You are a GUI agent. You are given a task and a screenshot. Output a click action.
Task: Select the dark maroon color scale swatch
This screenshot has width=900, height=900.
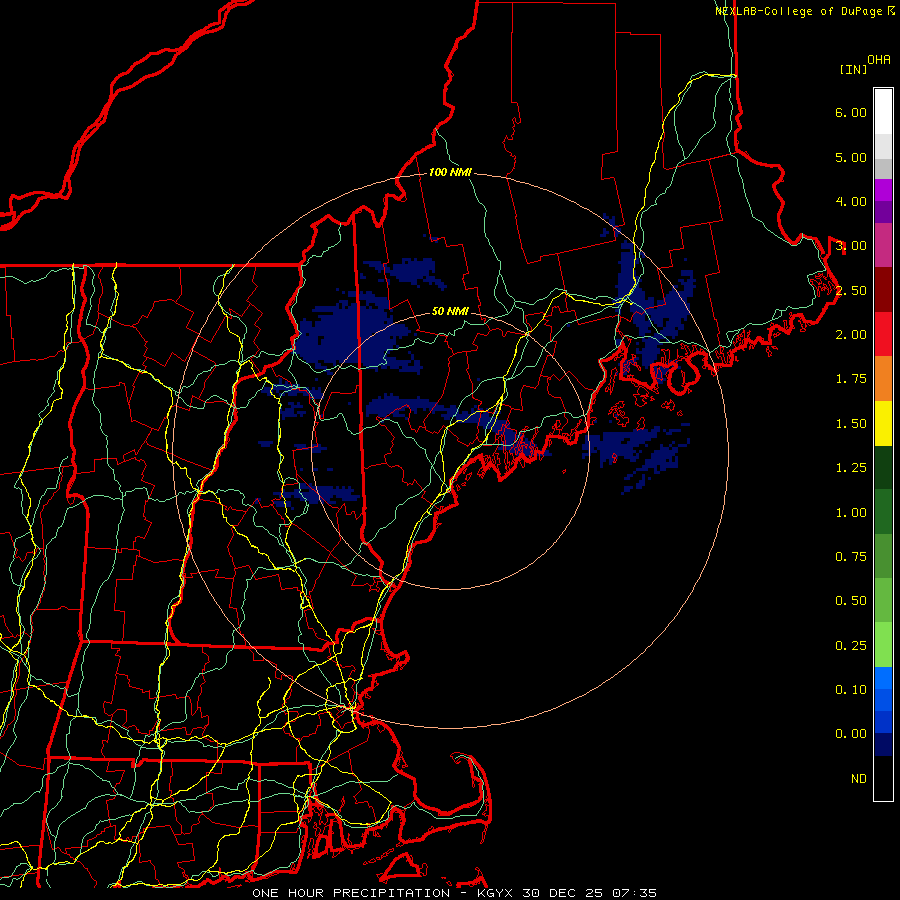tap(883, 290)
